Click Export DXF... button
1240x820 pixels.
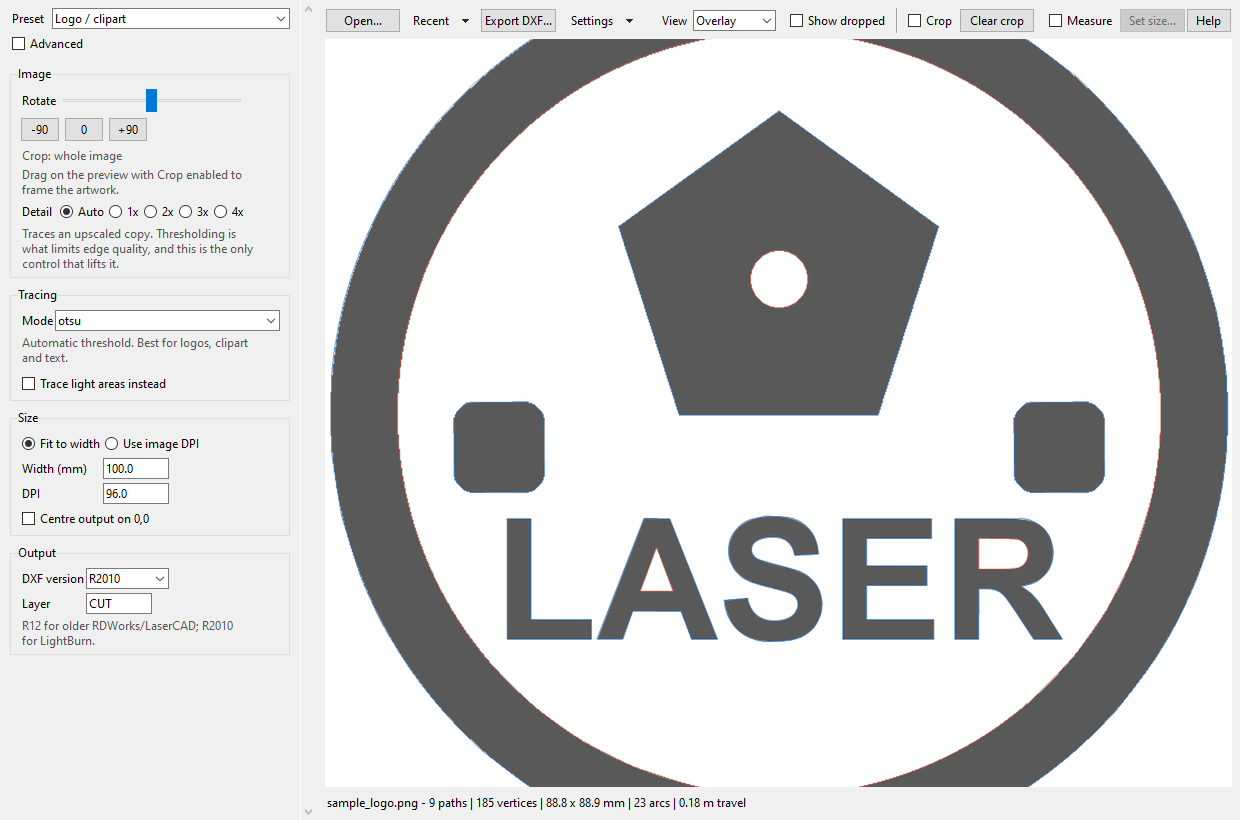(x=519, y=21)
